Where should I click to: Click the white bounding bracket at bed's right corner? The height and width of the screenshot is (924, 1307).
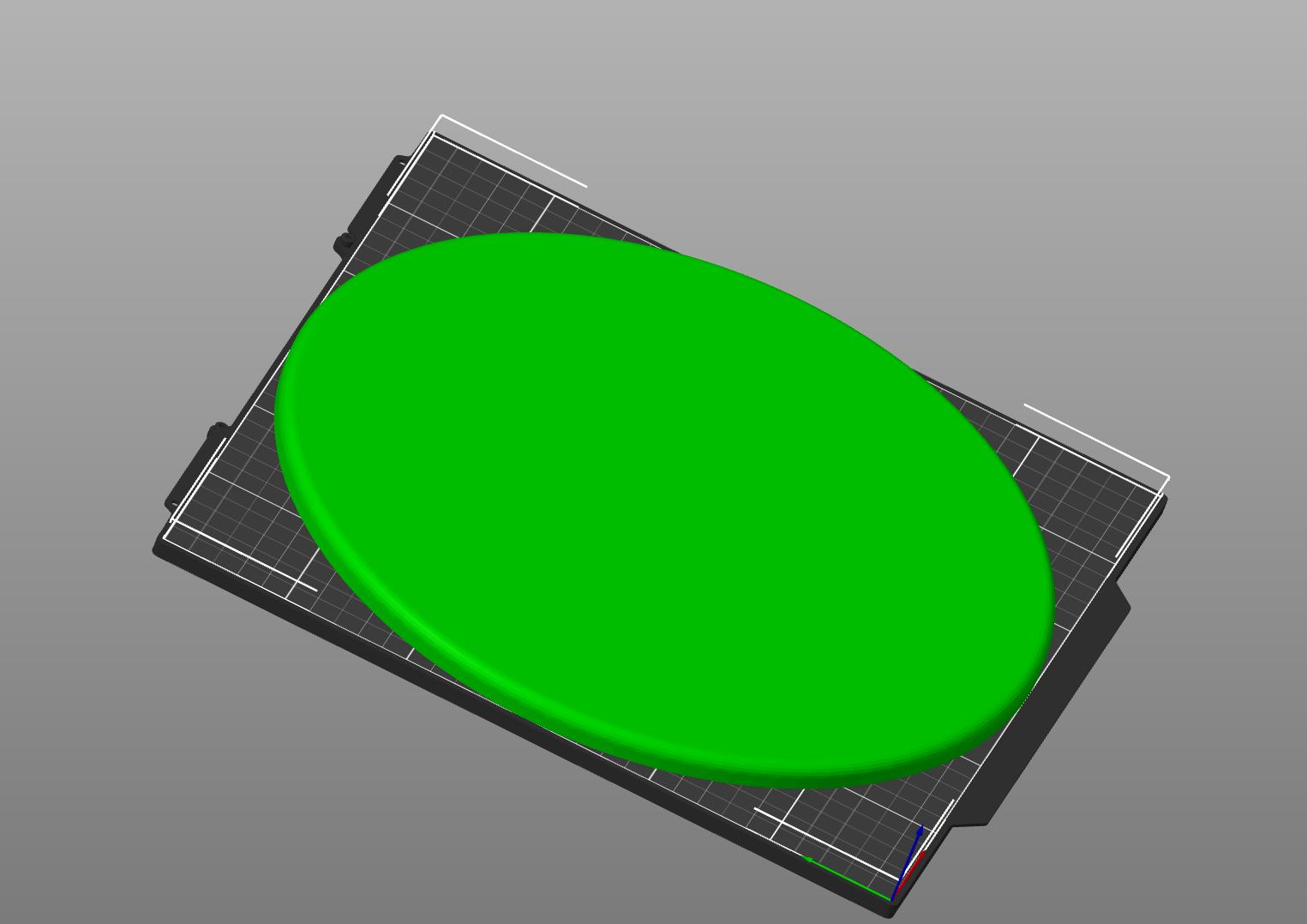pyautogui.click(x=1167, y=477)
